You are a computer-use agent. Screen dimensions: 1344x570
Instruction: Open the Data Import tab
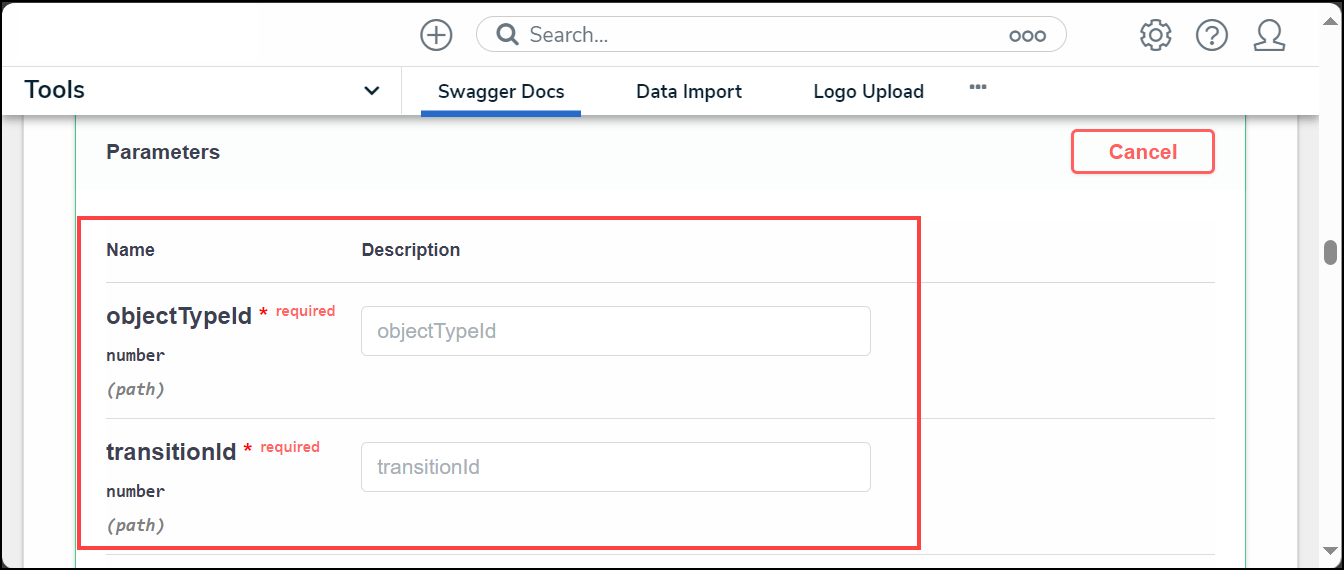pyautogui.click(x=689, y=92)
